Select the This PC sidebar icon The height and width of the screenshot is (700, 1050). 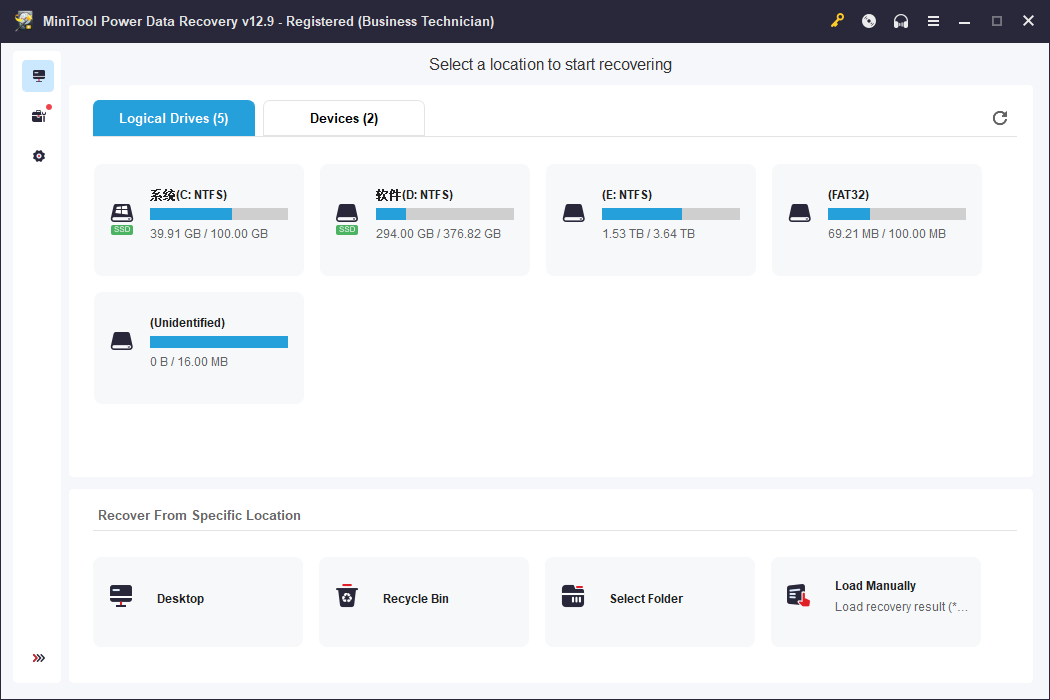coord(38,76)
